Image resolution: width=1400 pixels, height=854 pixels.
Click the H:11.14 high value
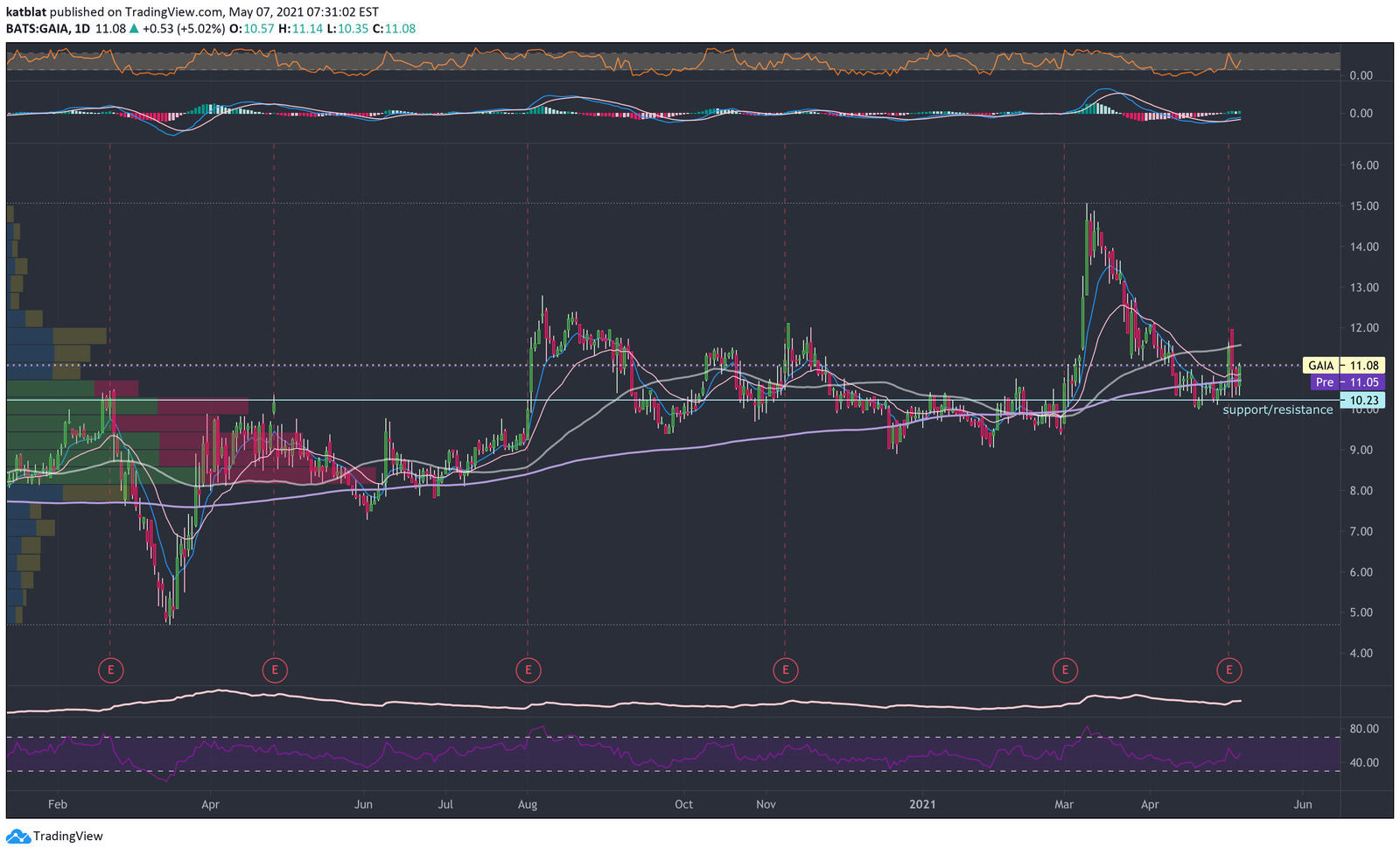click(x=300, y=29)
